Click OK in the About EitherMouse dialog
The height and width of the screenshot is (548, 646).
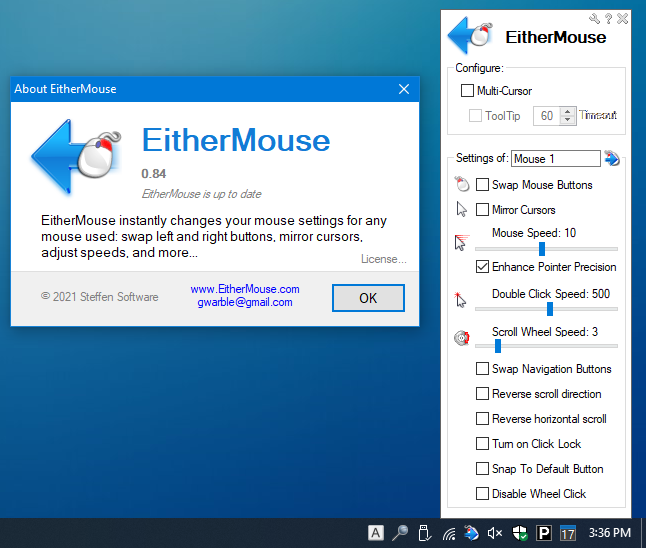point(368,298)
